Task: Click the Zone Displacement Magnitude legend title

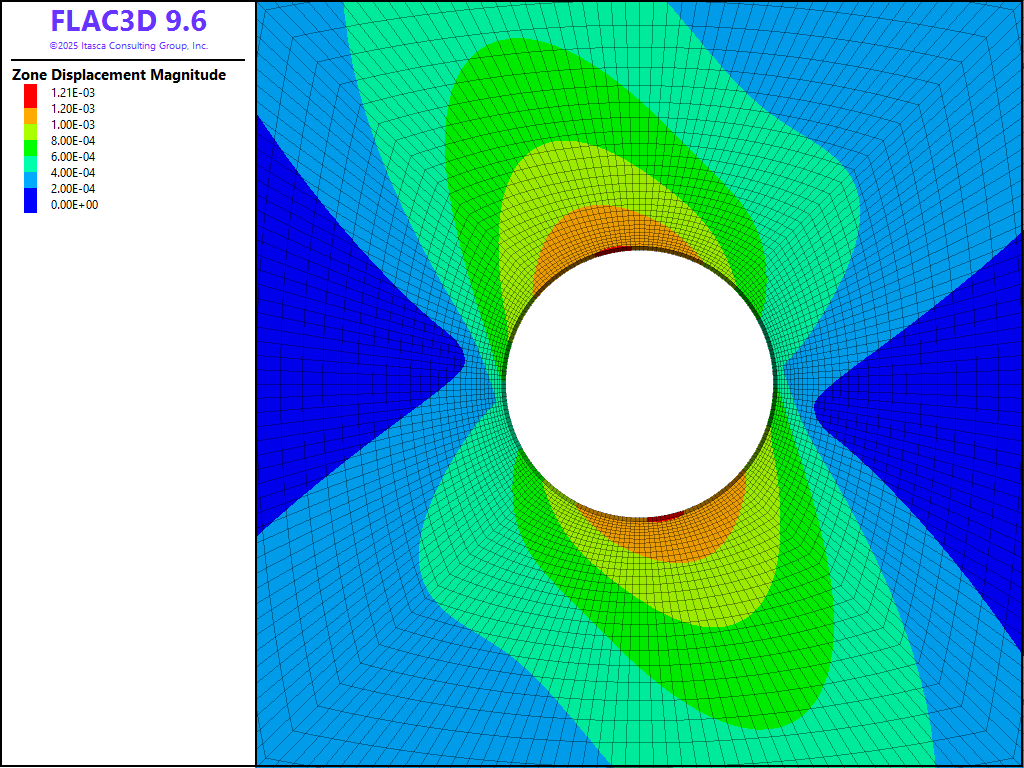Action: [x=118, y=75]
